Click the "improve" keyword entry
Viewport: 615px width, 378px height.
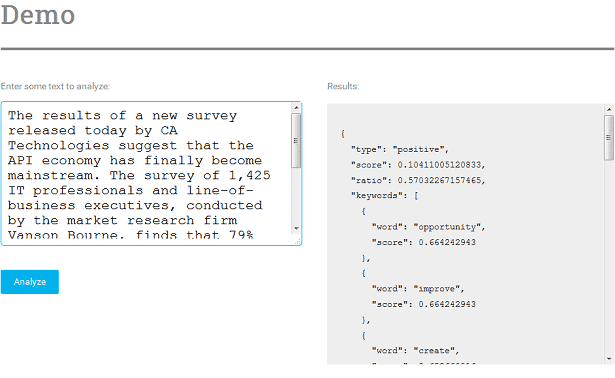tap(418, 289)
